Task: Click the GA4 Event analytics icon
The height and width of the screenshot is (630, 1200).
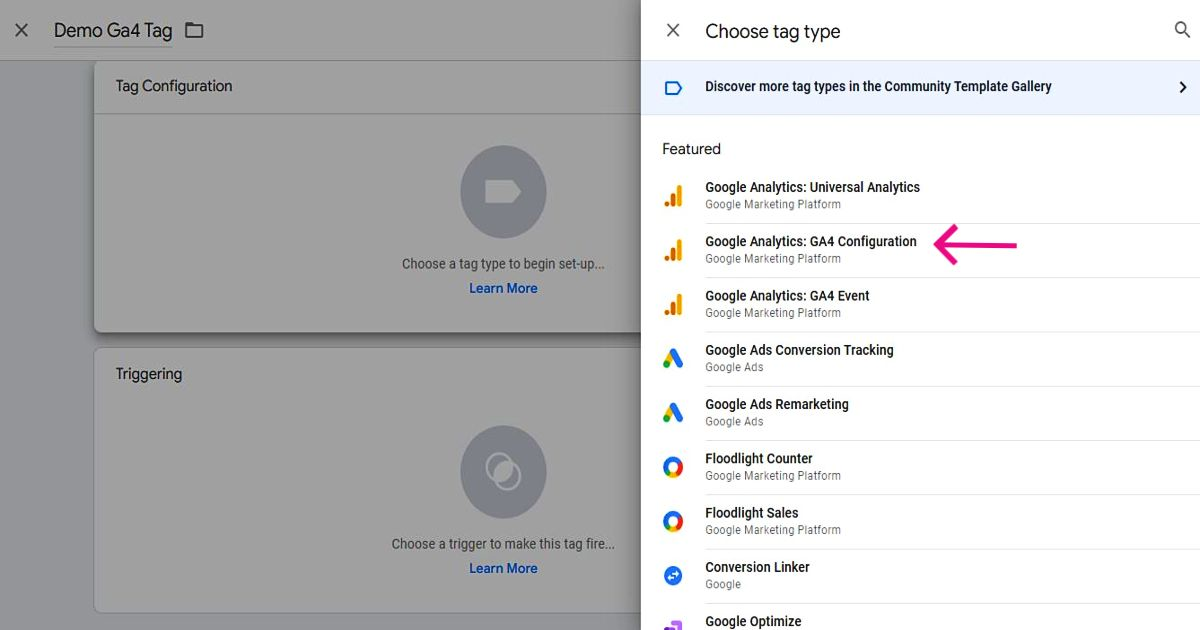Action: tap(673, 304)
